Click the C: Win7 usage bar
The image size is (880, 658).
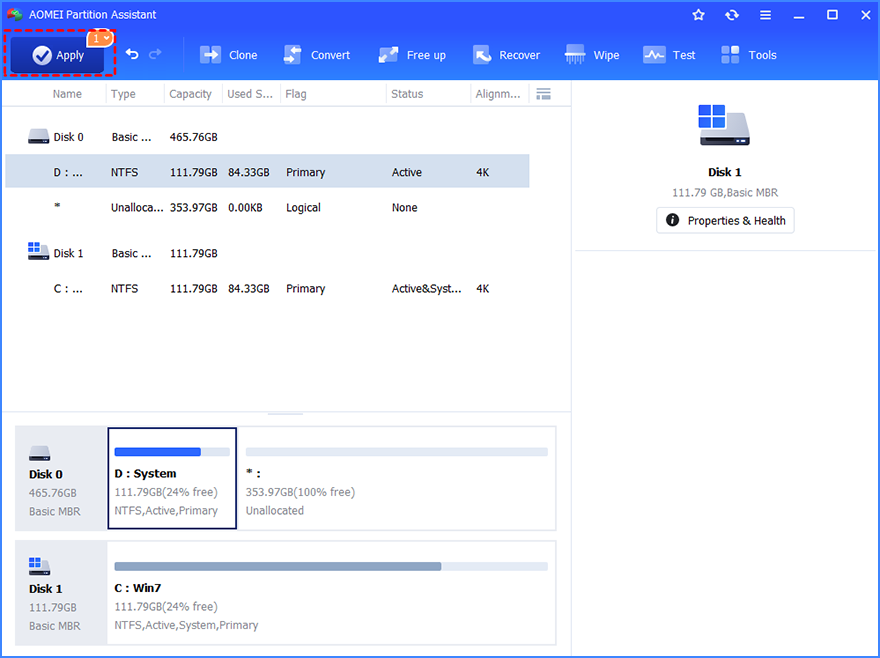pos(331,566)
